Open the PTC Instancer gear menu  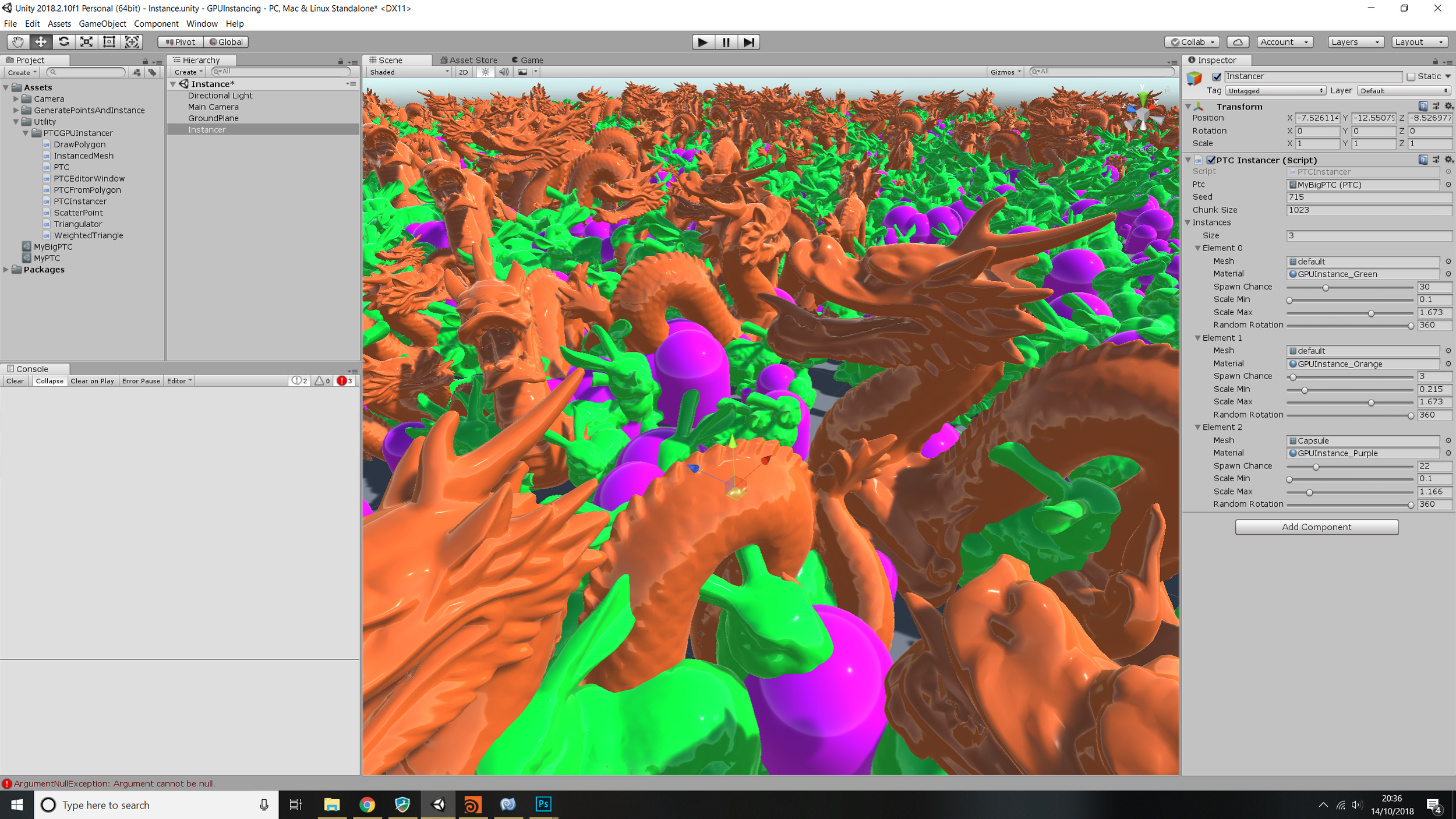tap(1449, 160)
